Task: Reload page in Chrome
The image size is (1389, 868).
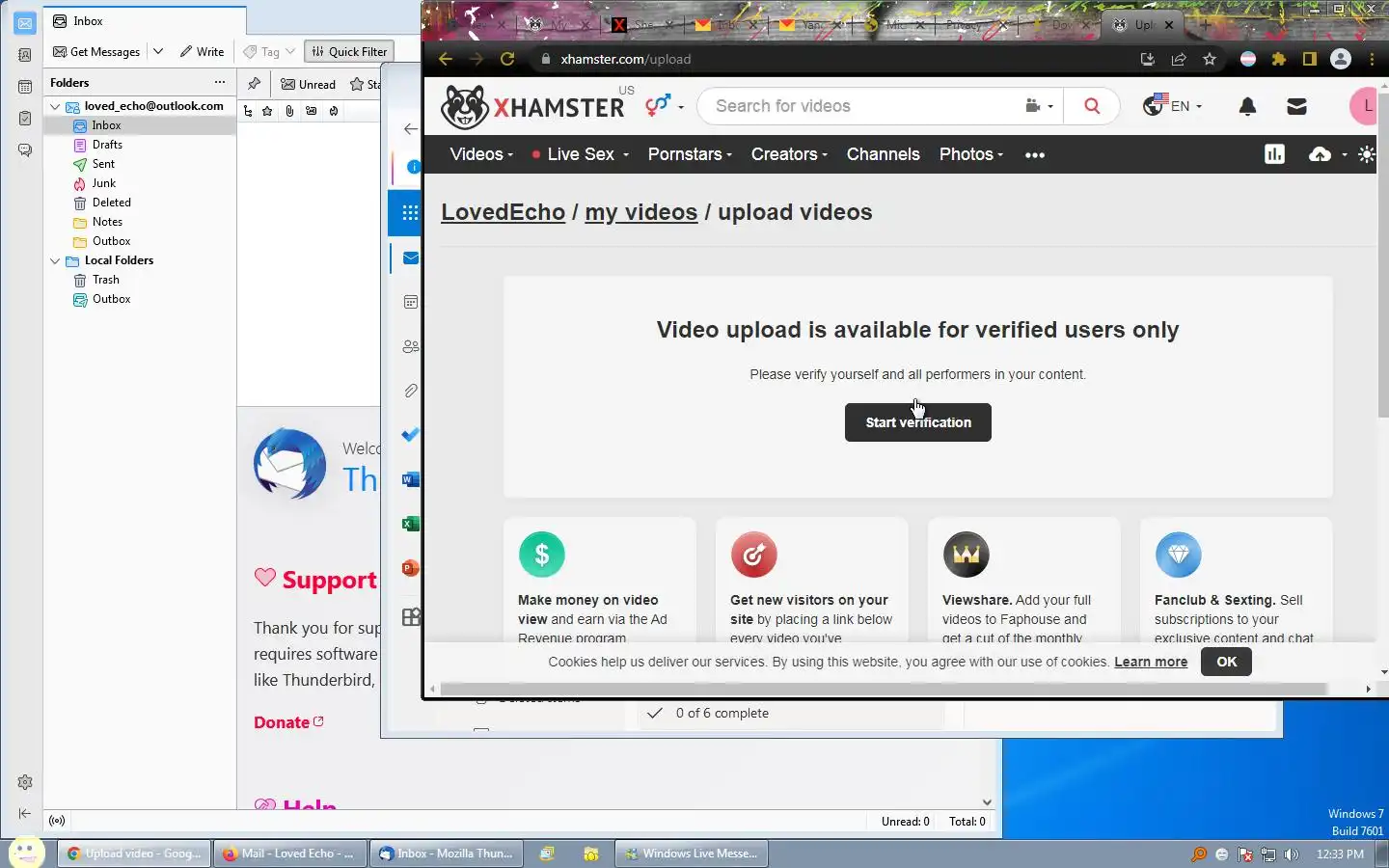Action: (x=507, y=59)
